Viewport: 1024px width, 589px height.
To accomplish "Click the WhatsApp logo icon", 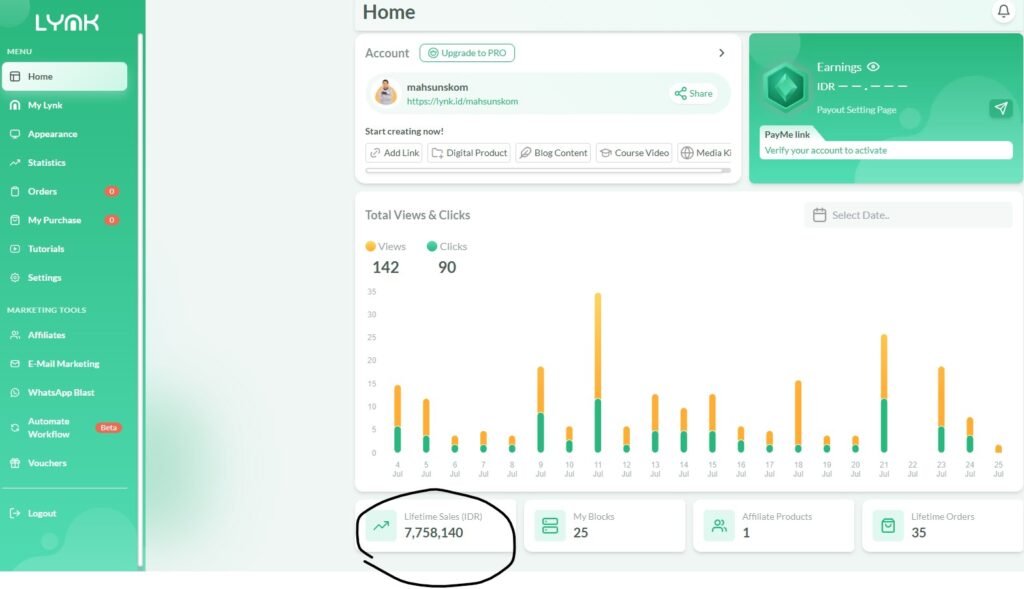I will (x=15, y=392).
